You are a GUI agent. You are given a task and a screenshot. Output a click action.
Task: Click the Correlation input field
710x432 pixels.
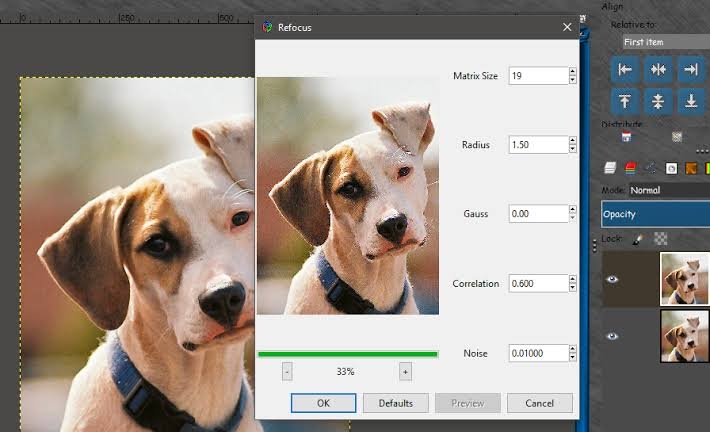pos(538,283)
